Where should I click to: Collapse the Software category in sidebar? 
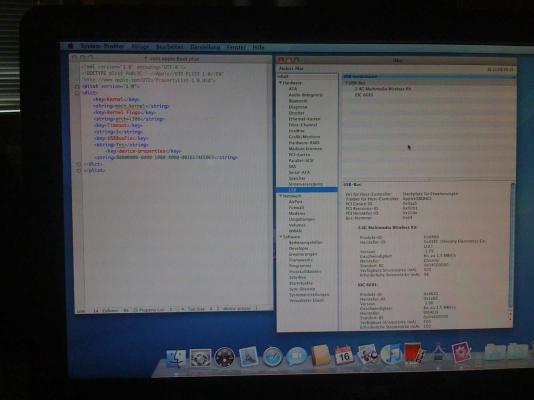pyautogui.click(x=281, y=237)
